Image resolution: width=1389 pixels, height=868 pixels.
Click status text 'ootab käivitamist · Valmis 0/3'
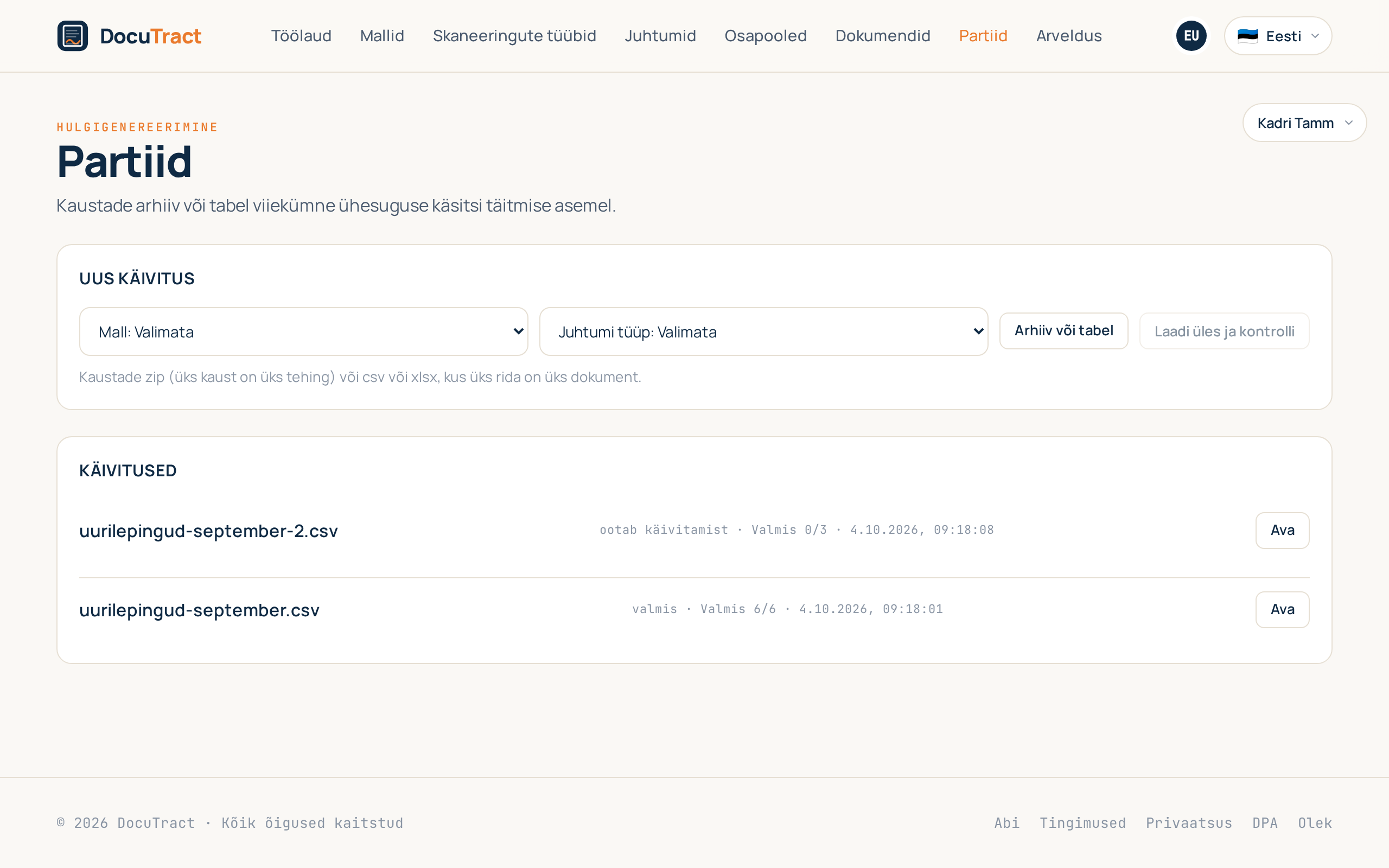713,530
